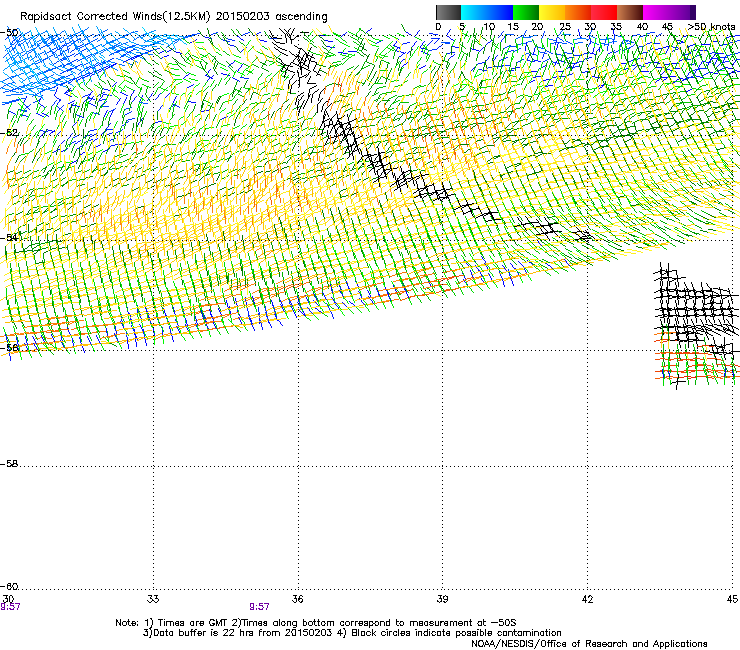Click the longitude label 39

point(442,599)
